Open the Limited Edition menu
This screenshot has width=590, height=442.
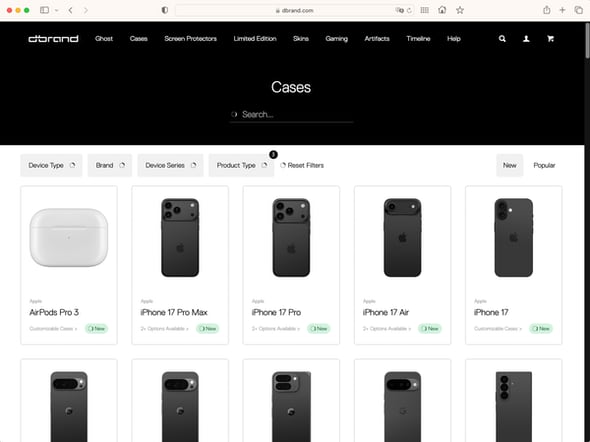[255, 38]
